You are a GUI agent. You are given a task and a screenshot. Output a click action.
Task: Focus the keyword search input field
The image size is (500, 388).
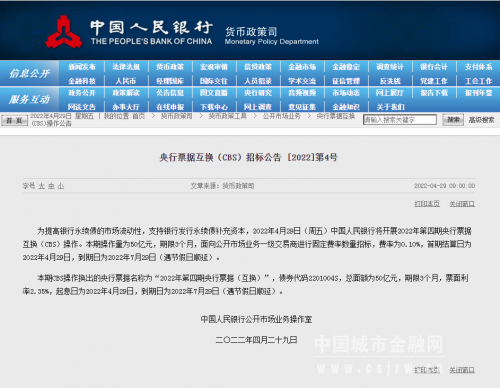click(400, 120)
